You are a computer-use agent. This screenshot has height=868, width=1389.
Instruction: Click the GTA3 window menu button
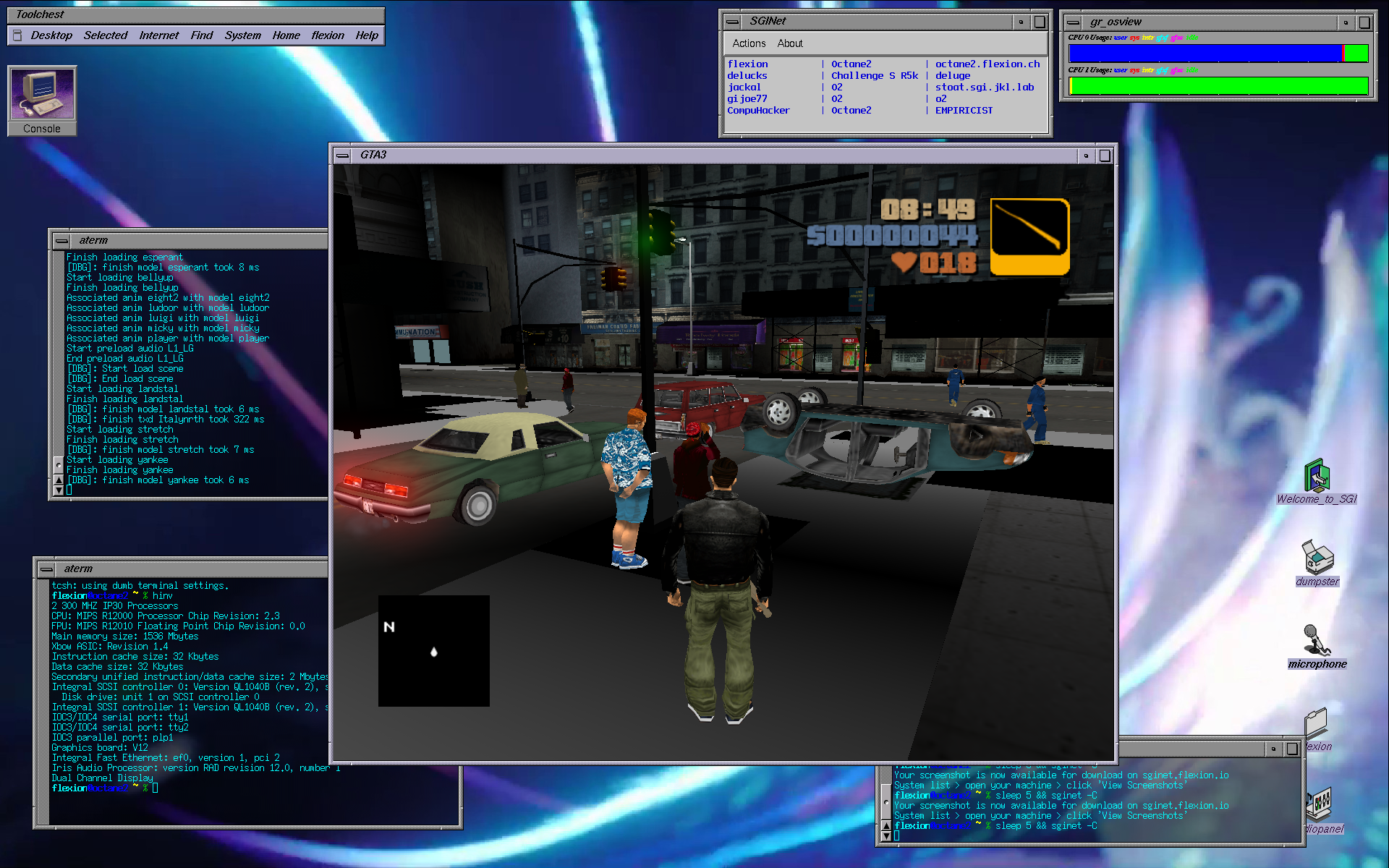point(343,156)
